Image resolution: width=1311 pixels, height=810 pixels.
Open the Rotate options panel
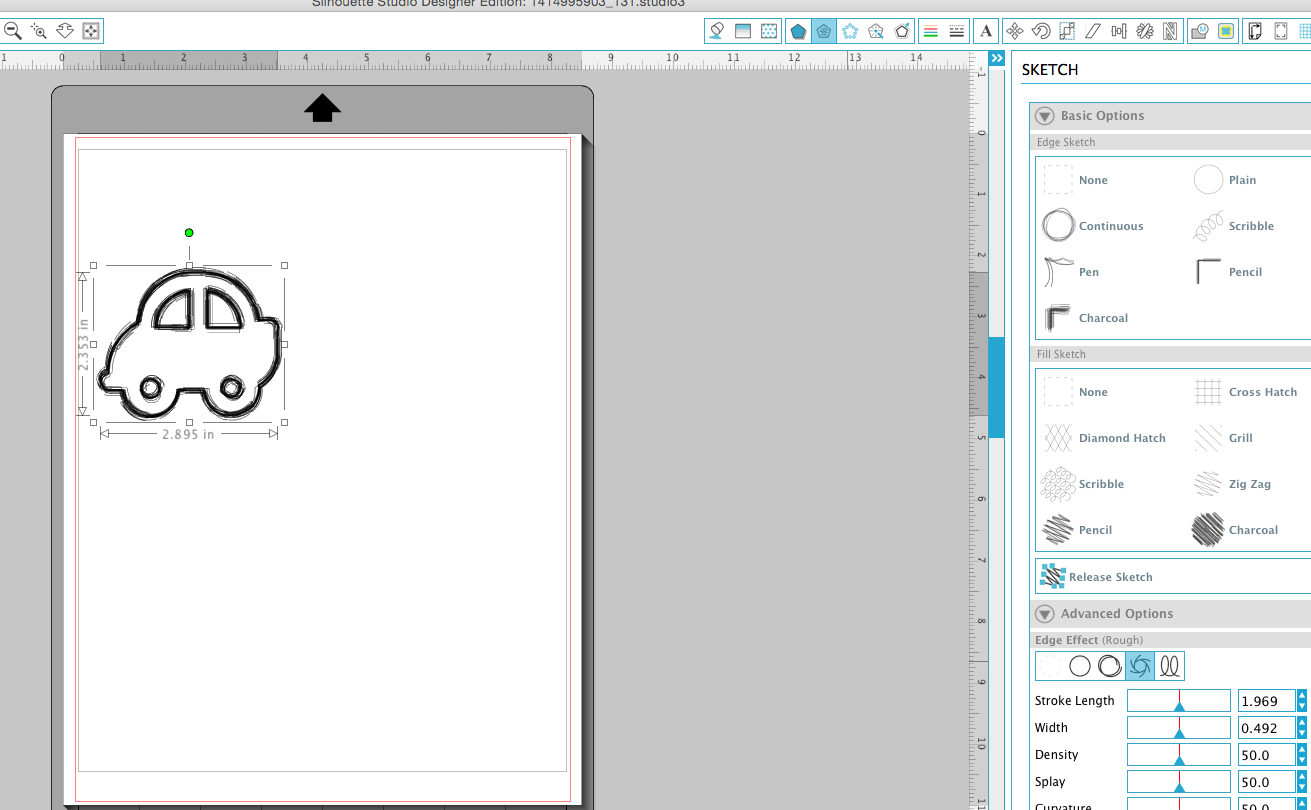[1041, 31]
